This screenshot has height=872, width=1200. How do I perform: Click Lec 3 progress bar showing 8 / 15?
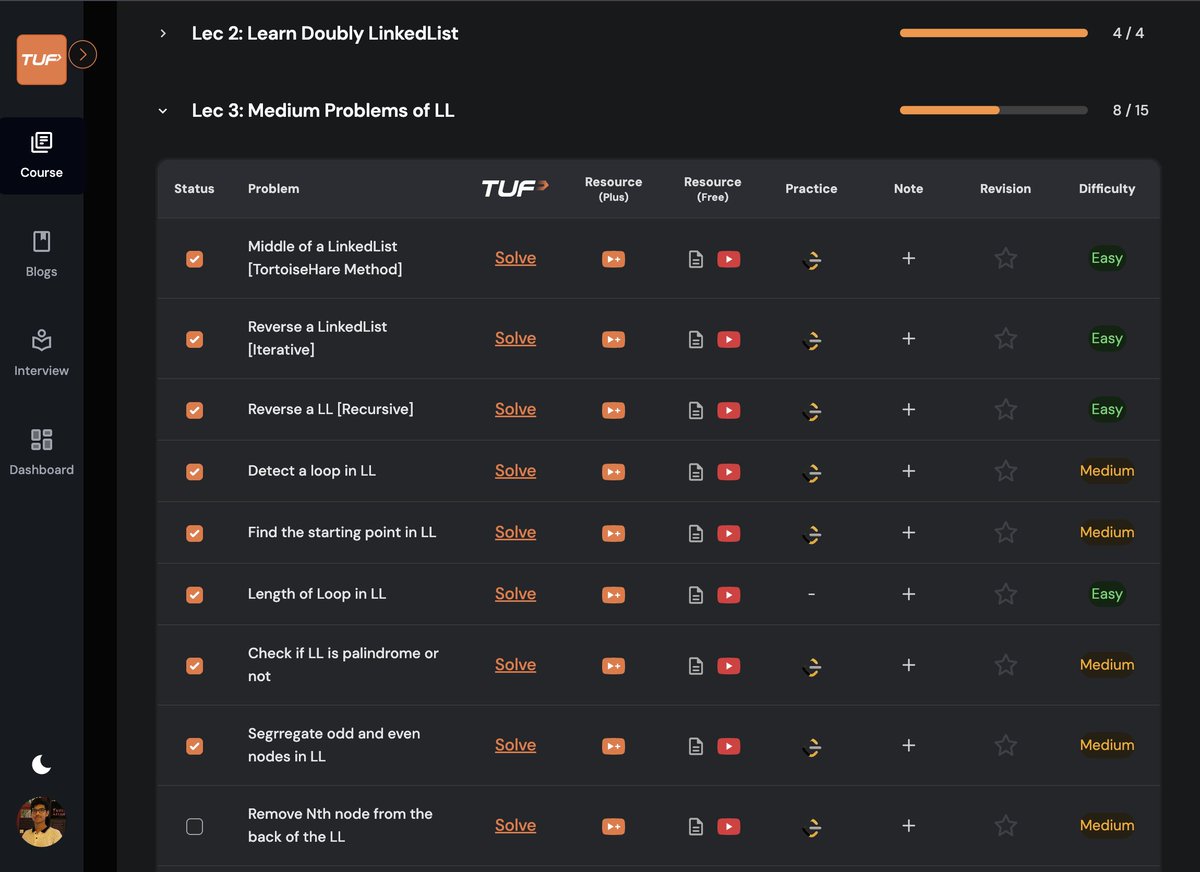click(994, 110)
